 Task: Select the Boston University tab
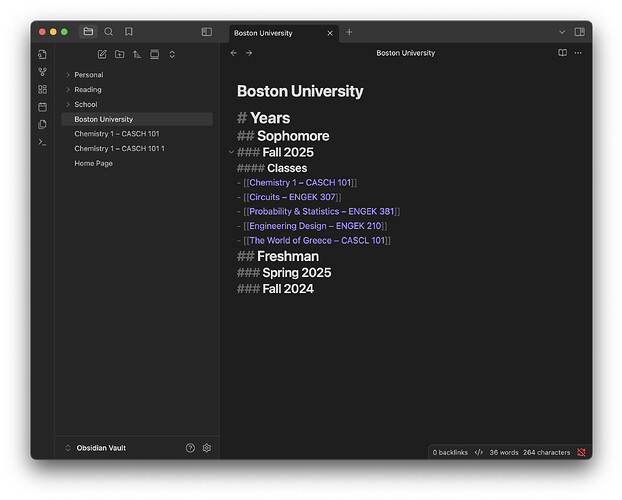tap(284, 33)
